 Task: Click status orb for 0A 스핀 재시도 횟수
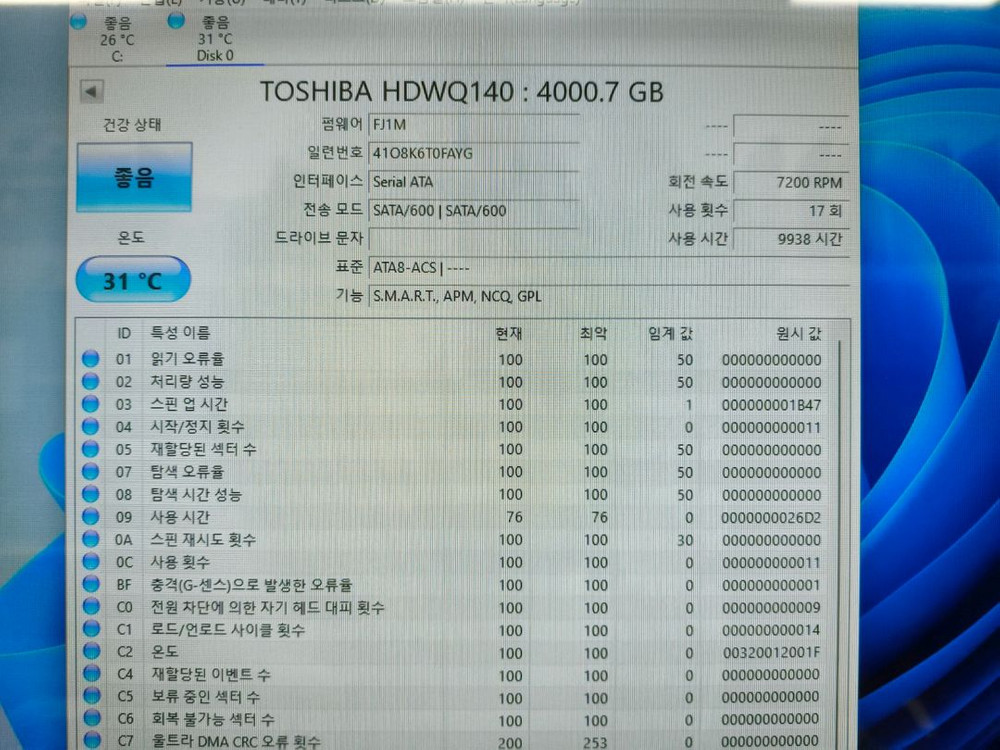91,539
